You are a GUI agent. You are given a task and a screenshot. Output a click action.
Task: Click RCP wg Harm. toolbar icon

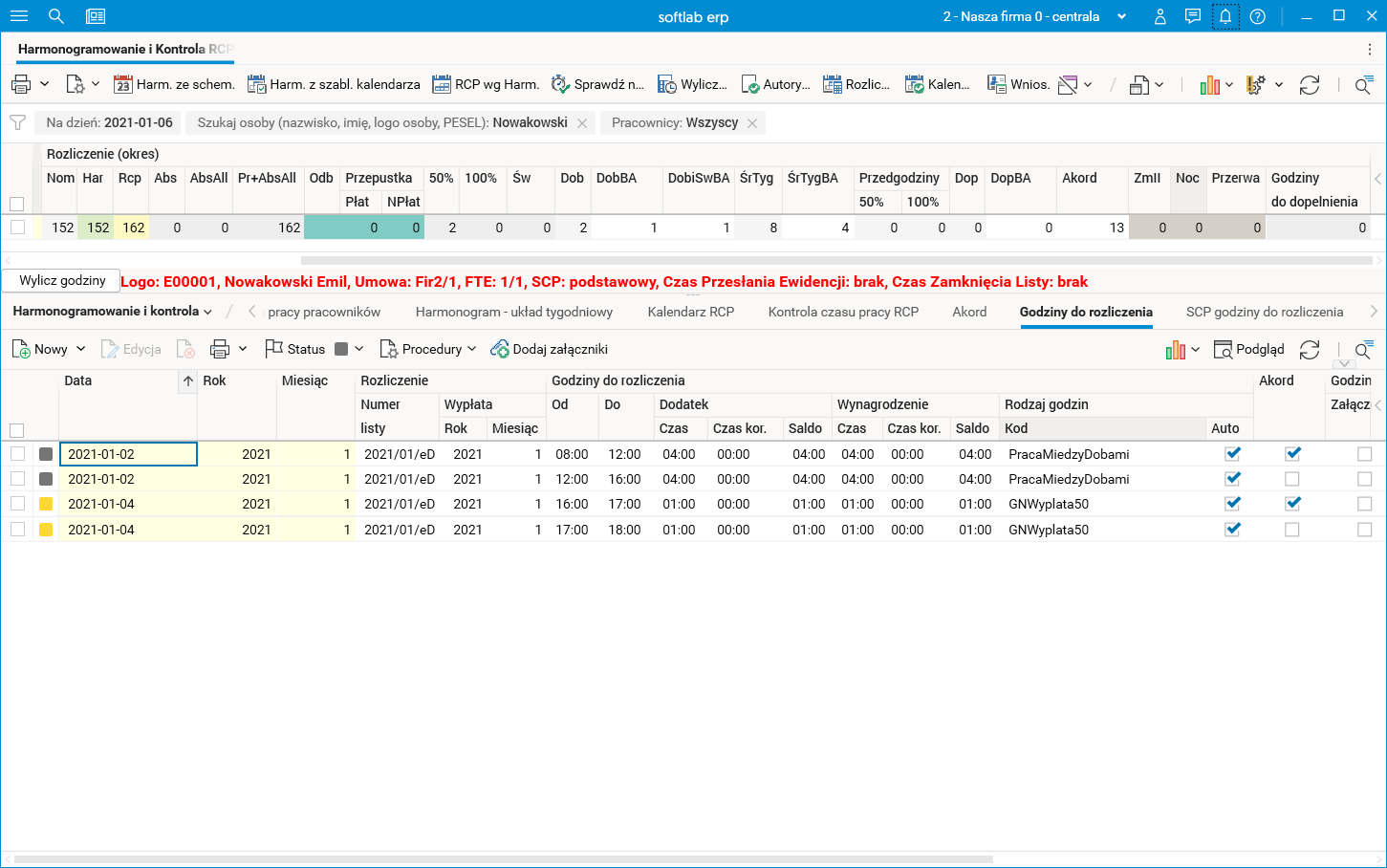[x=441, y=85]
